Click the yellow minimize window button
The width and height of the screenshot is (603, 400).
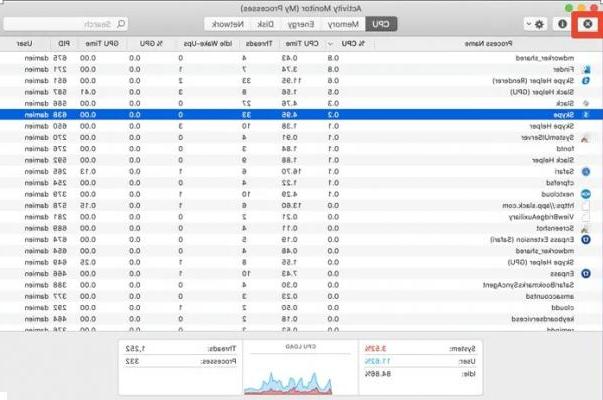click(x=582, y=8)
